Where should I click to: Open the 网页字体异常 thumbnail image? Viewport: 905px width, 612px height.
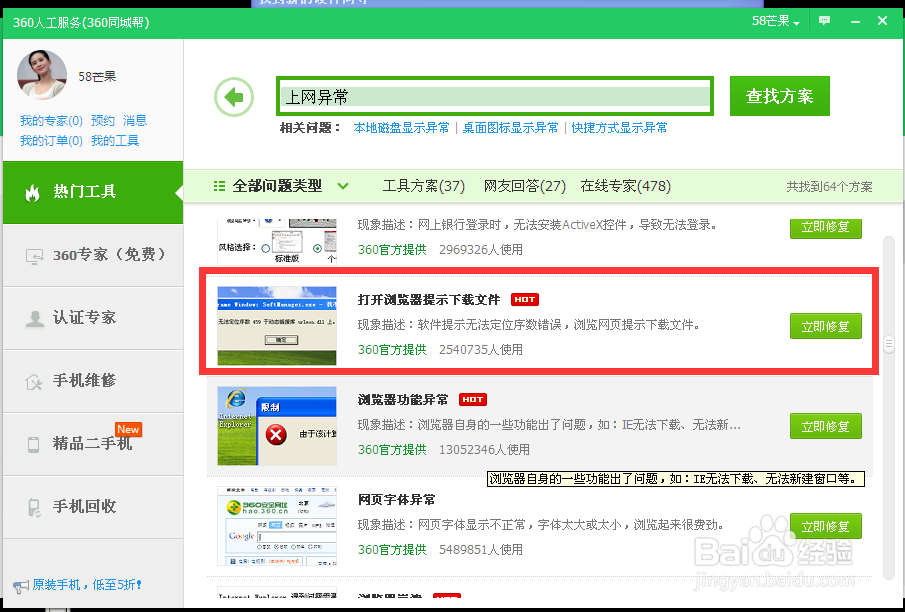[x=277, y=525]
